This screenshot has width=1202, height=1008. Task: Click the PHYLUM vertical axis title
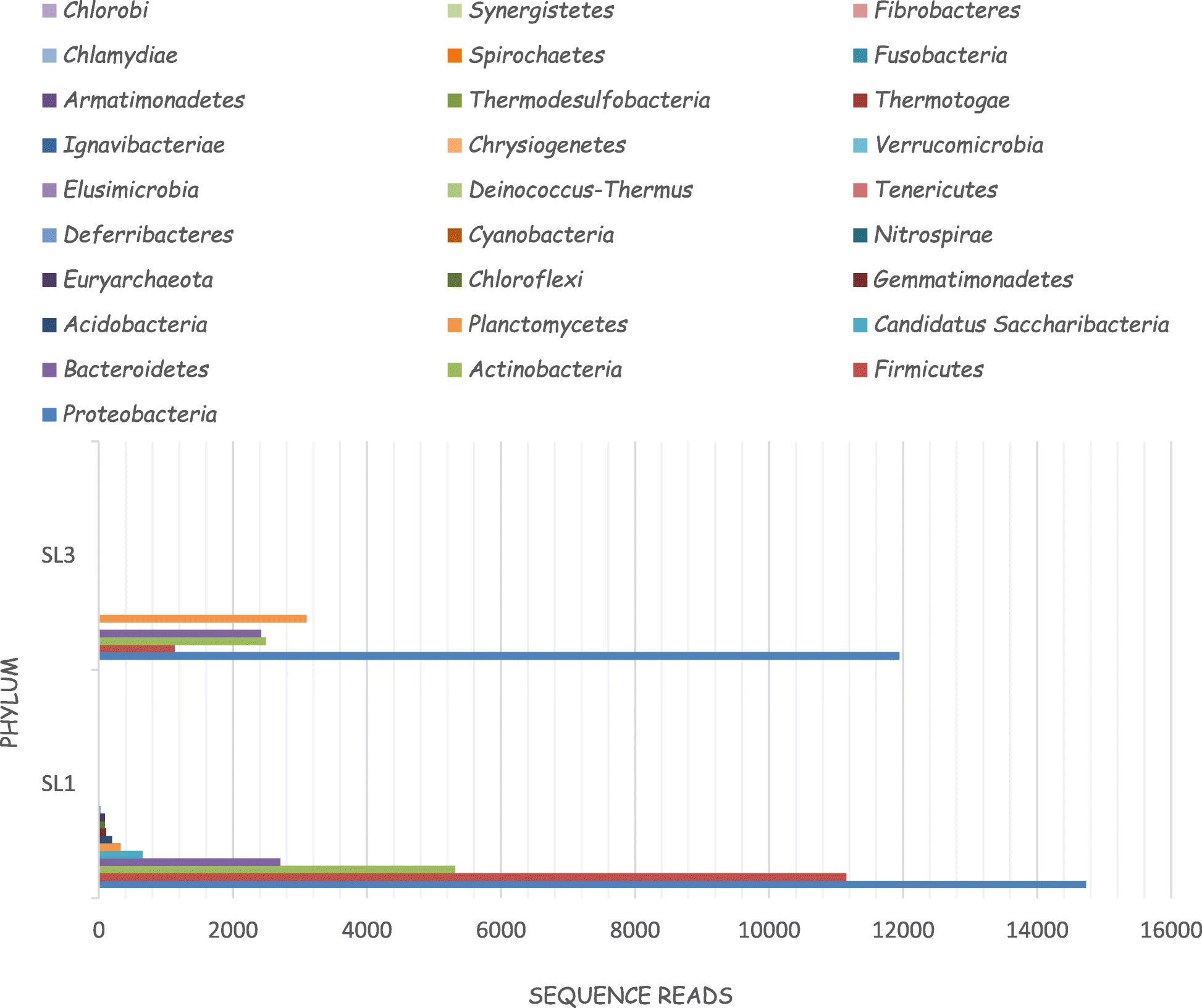pyautogui.click(x=10, y=702)
